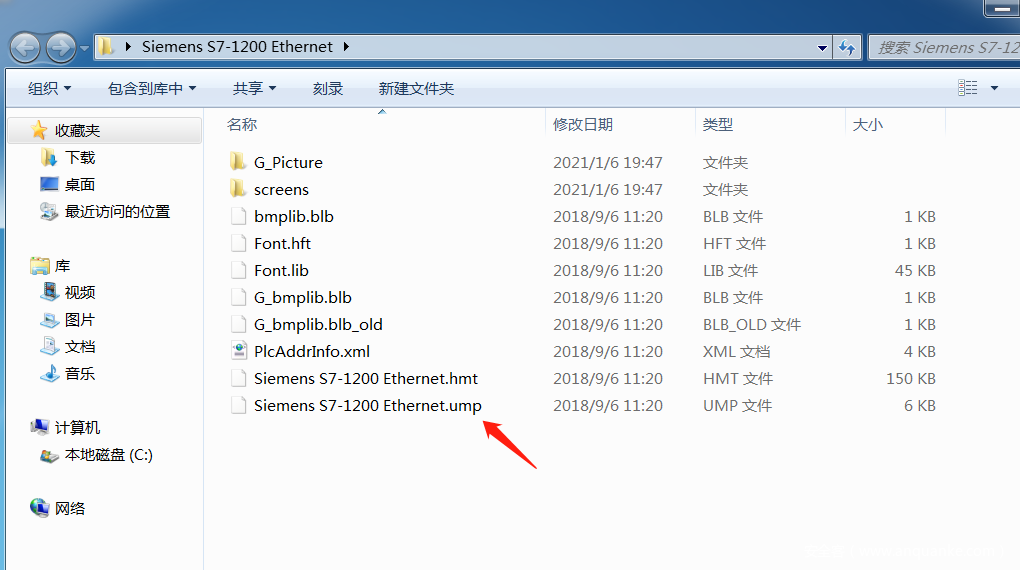Sort by 大小 column header
The width and height of the screenshot is (1020, 570).
[x=867, y=124]
